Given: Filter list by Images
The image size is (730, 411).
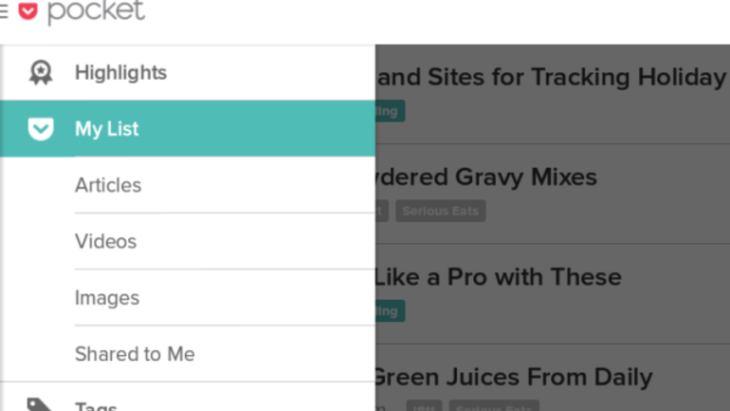Looking at the screenshot, I should [x=225, y=298].
